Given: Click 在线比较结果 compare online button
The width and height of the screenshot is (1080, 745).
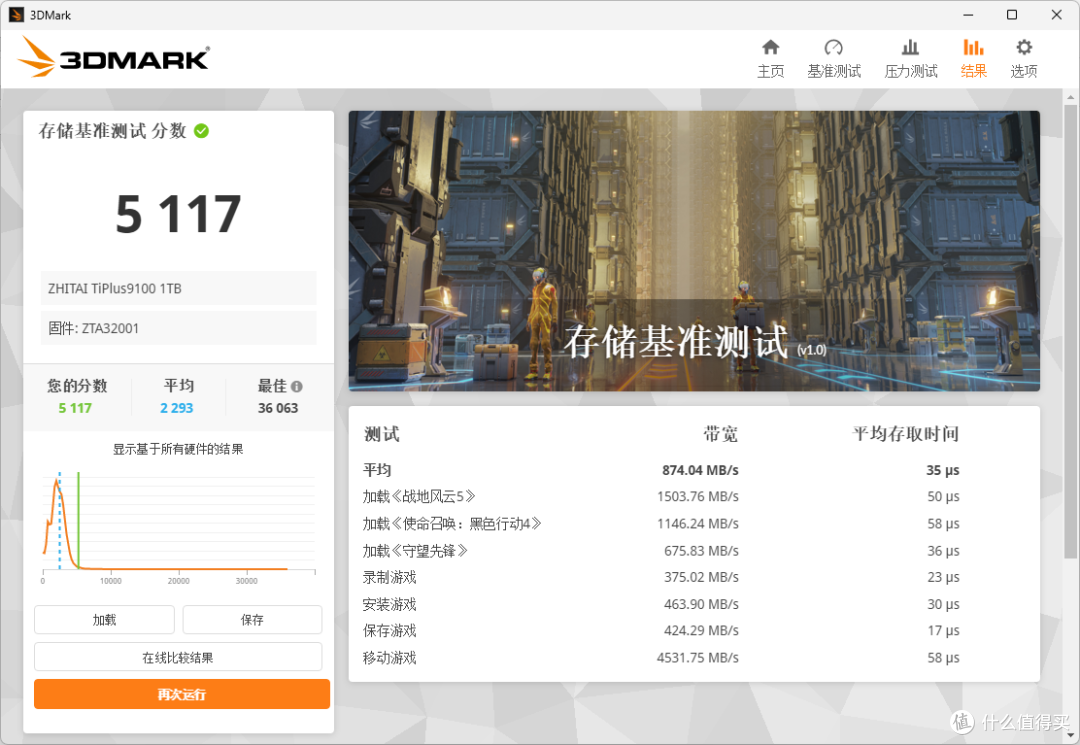Looking at the screenshot, I should pyautogui.click(x=178, y=657).
